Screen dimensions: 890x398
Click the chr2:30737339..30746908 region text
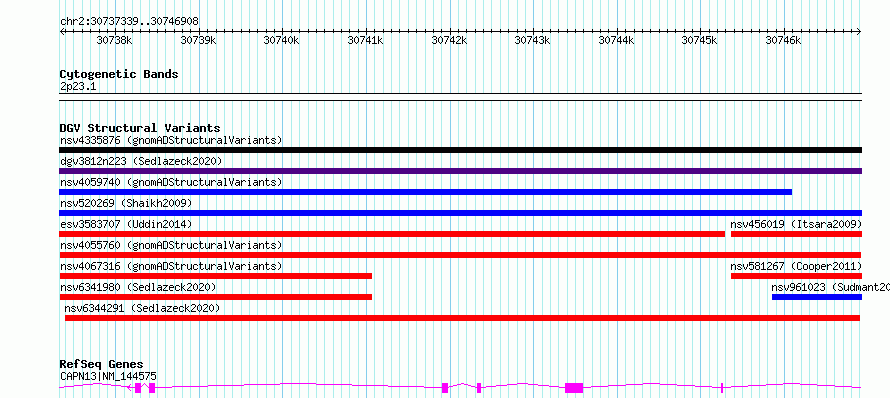point(129,22)
